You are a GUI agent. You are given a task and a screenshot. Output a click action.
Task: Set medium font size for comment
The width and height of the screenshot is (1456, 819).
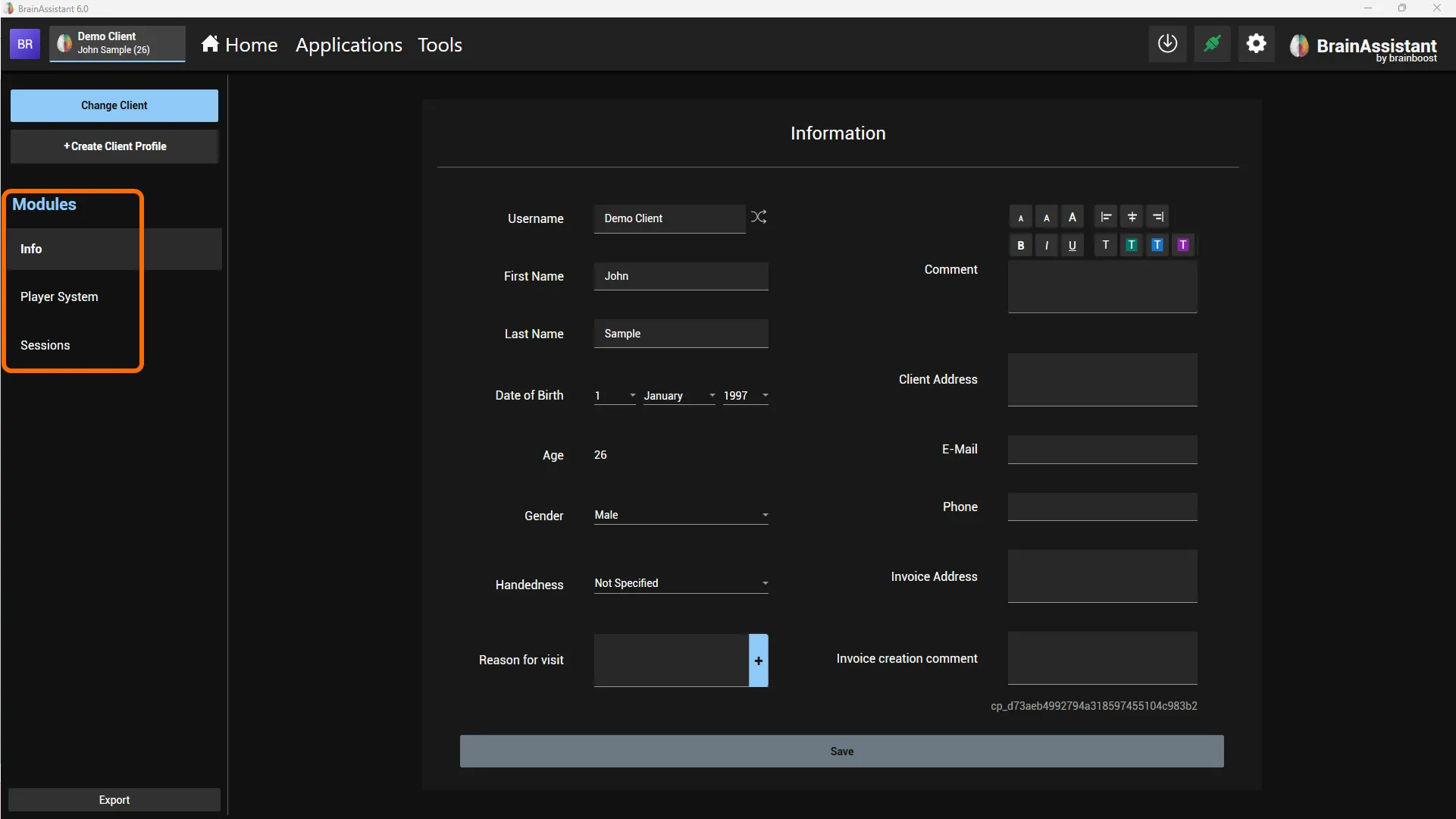click(x=1047, y=218)
